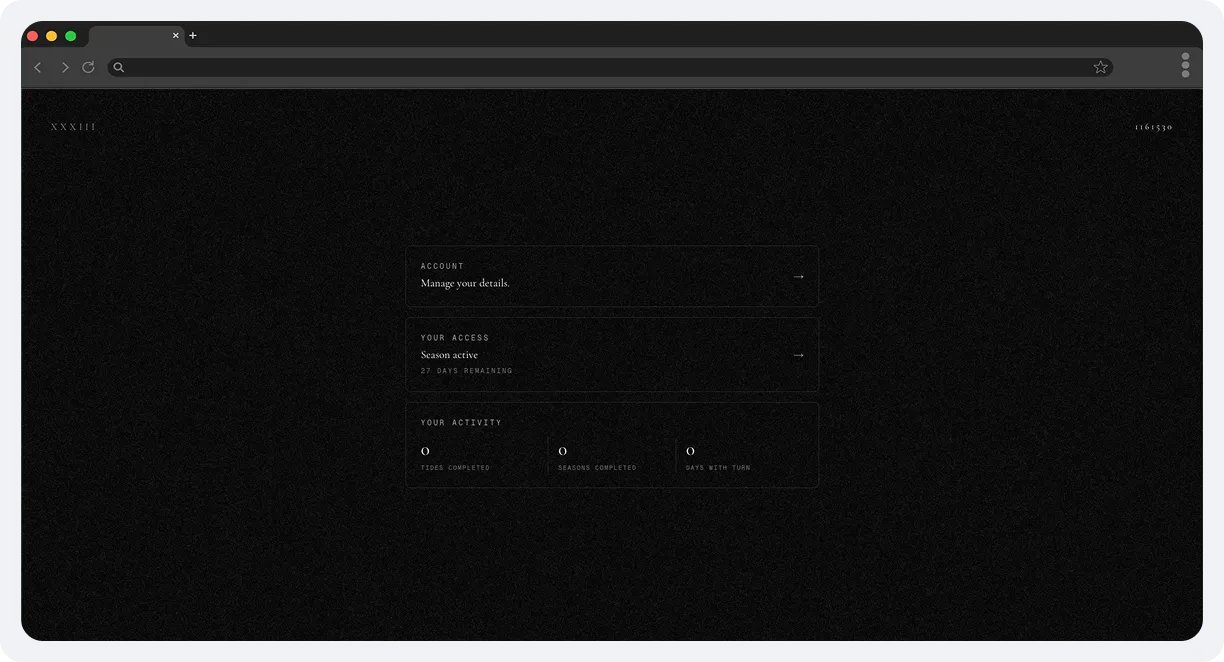Focus the browser address bar
The height and width of the screenshot is (662, 1224).
(610, 67)
